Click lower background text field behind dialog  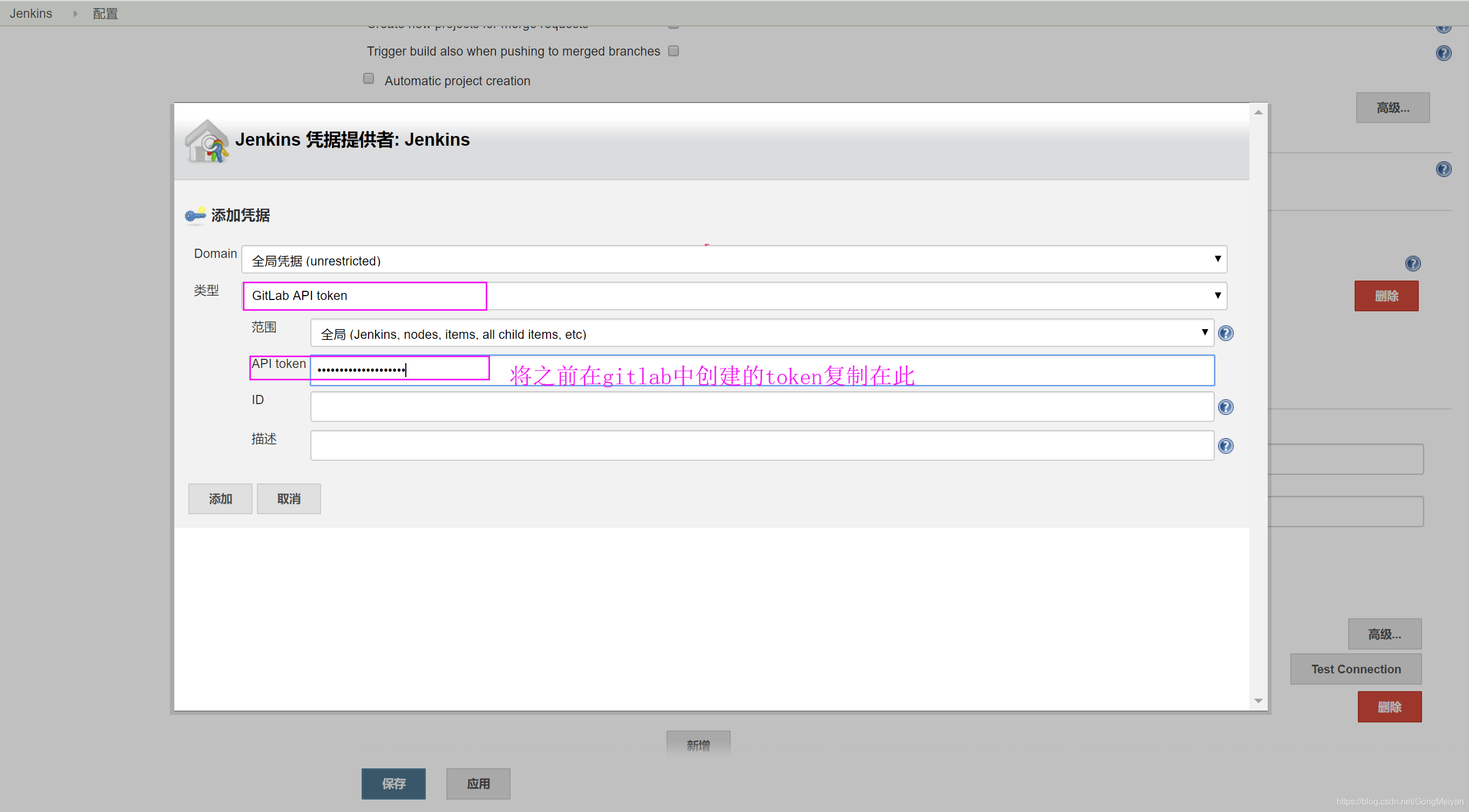(x=1346, y=511)
